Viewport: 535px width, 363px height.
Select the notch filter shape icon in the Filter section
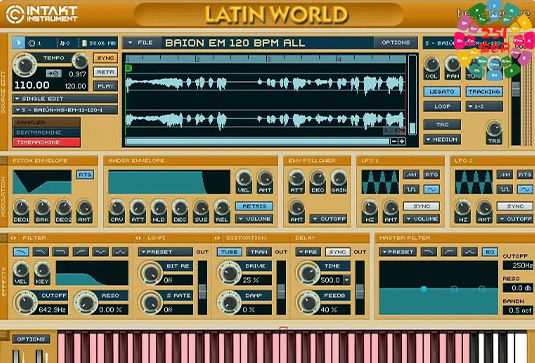pos(100,252)
